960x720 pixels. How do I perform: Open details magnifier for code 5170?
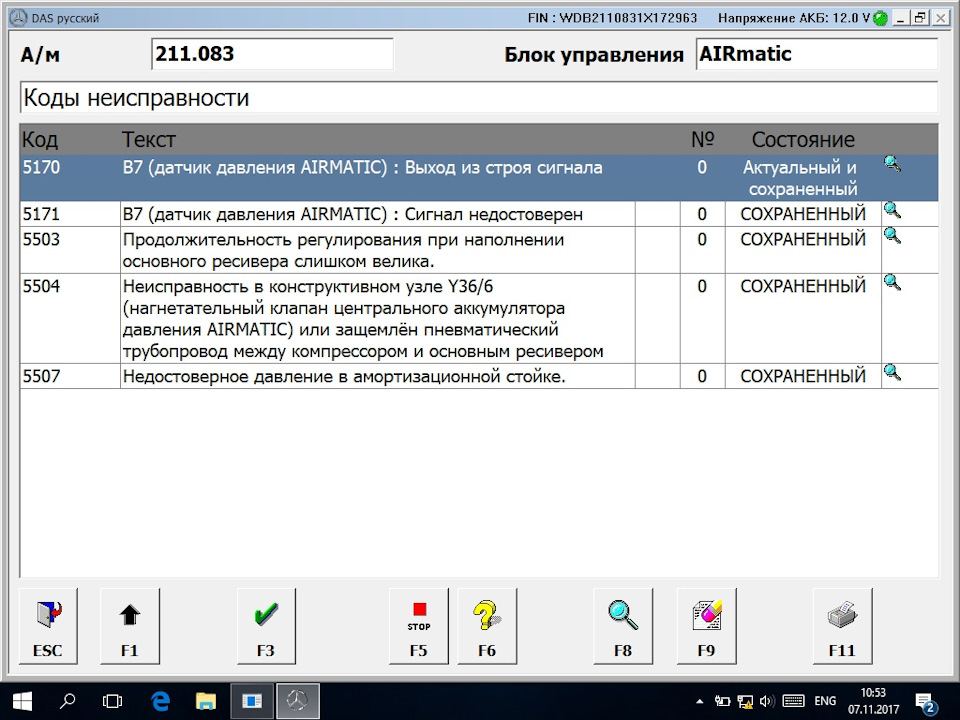(892, 163)
